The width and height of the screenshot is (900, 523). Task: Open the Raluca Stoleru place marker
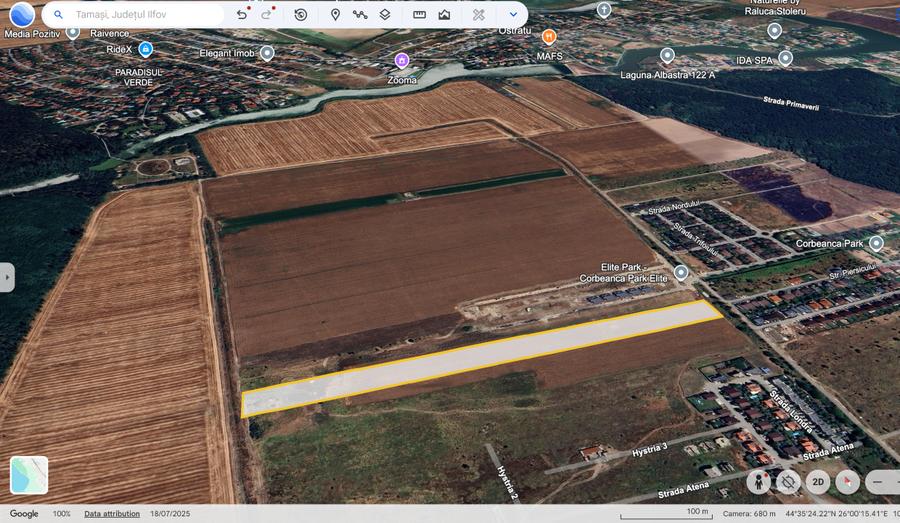point(774,30)
